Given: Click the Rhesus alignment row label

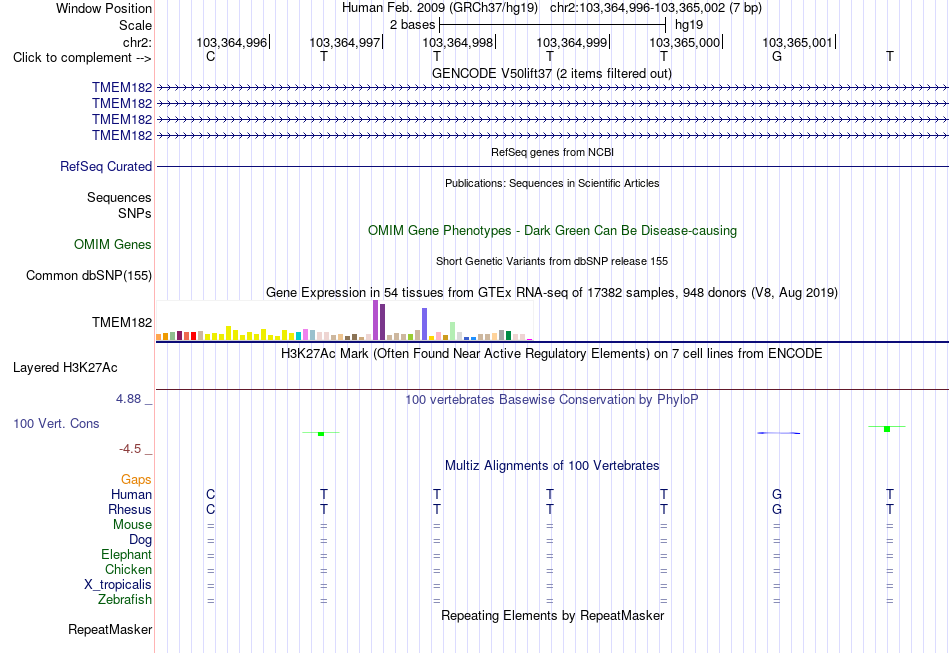Looking at the screenshot, I should (130, 510).
